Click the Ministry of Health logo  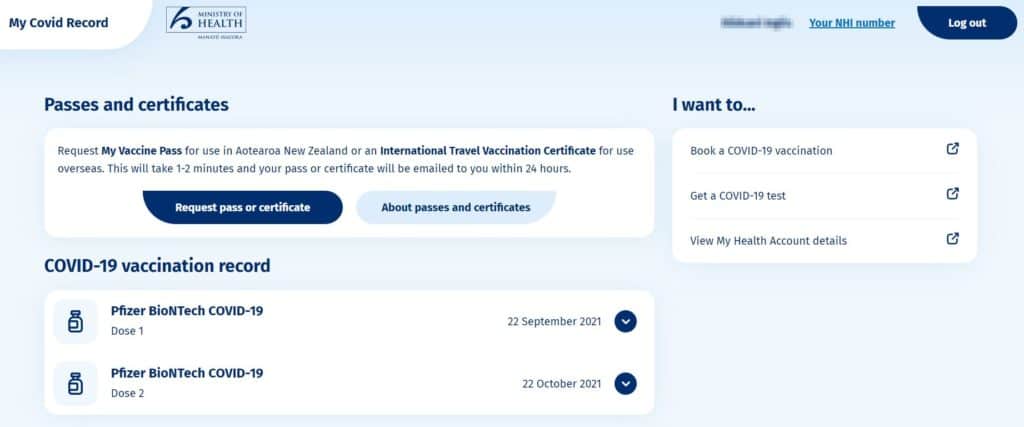click(206, 23)
